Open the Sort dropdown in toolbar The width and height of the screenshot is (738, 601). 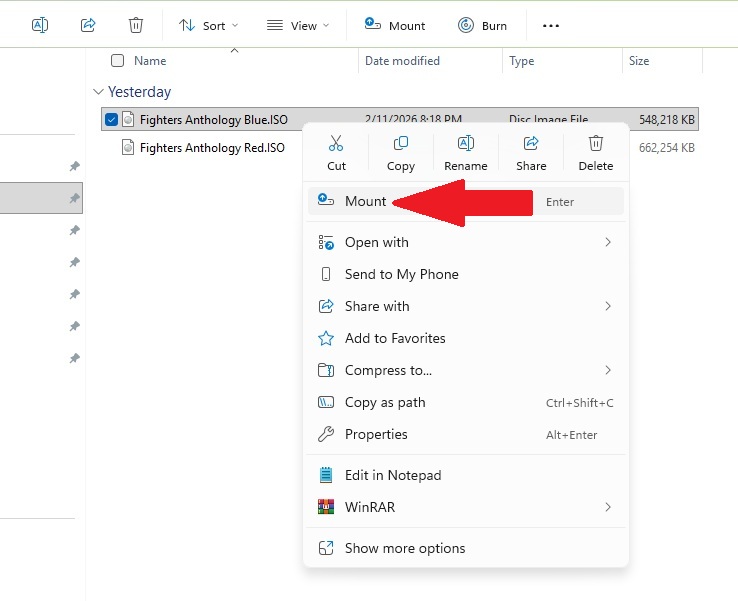(x=209, y=25)
